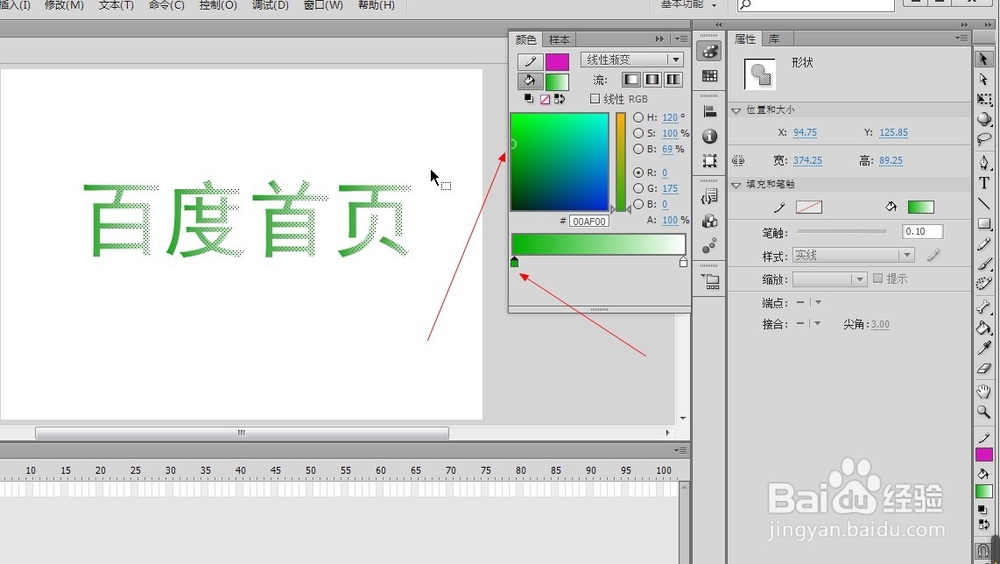
Task: Choose the Eraser tool
Action: click(x=983, y=368)
